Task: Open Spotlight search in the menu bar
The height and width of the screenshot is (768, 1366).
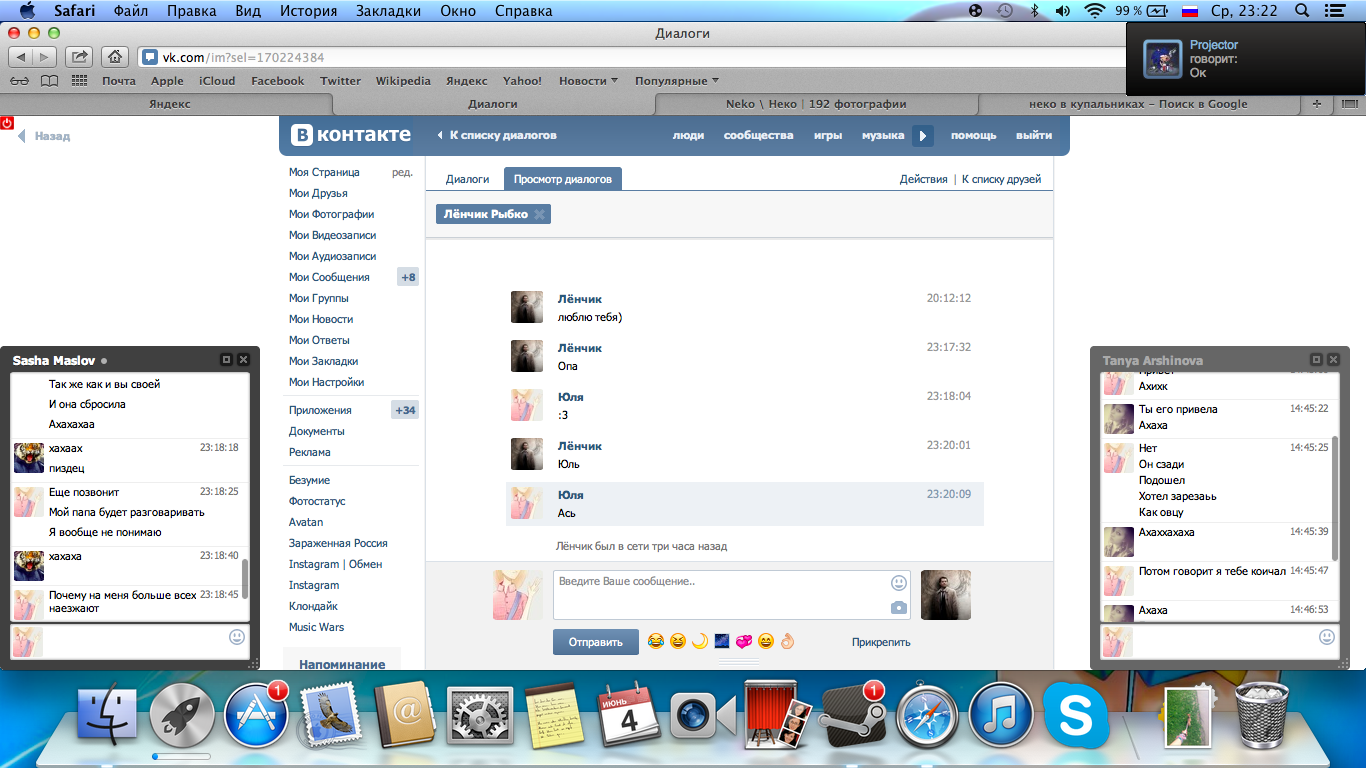Action: (1302, 11)
